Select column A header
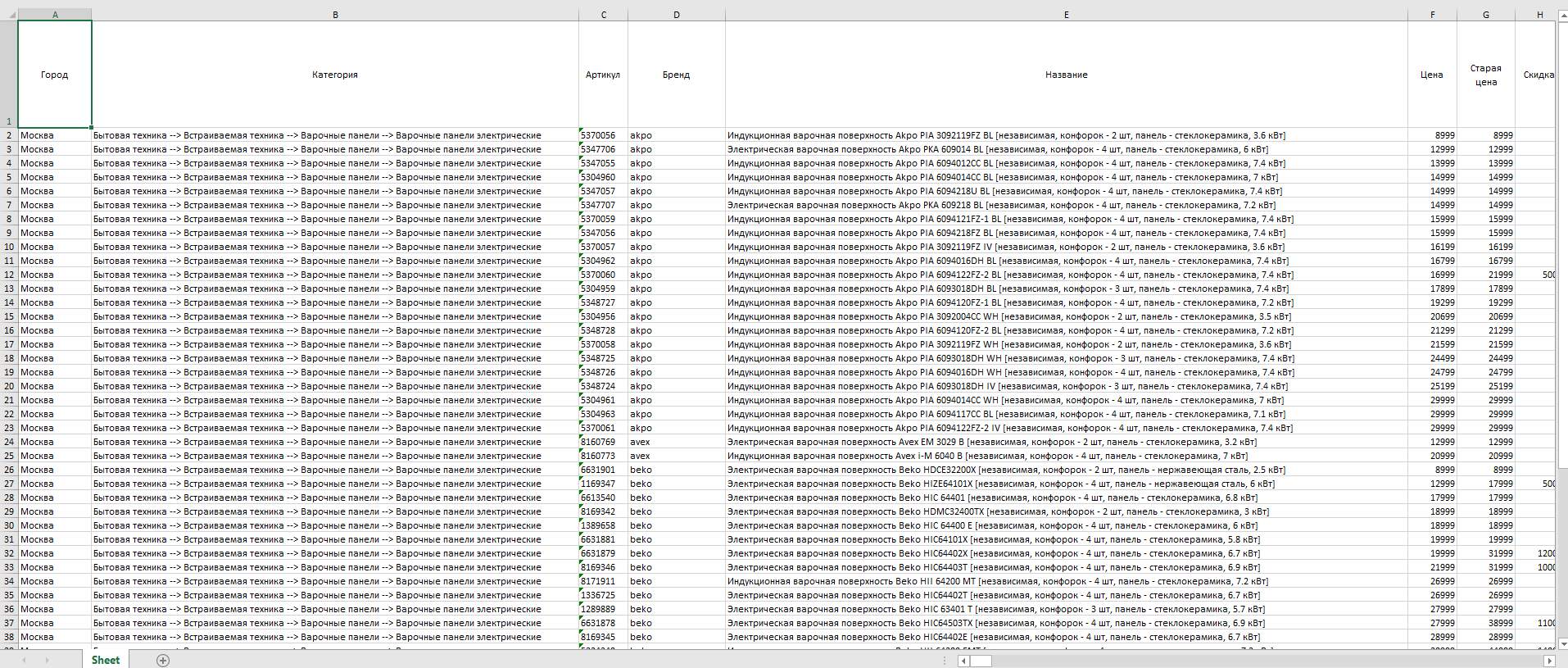The height and width of the screenshot is (668, 1568). (55, 15)
